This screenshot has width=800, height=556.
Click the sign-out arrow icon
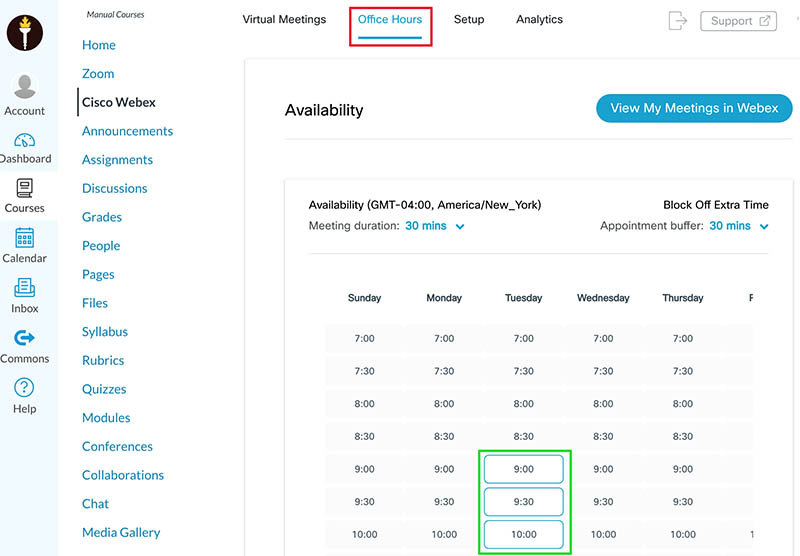[678, 21]
